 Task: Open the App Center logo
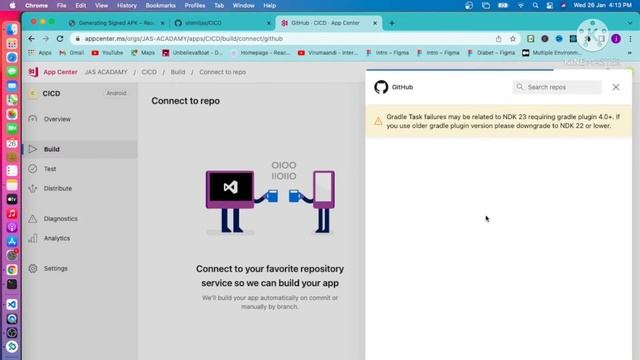click(x=33, y=72)
